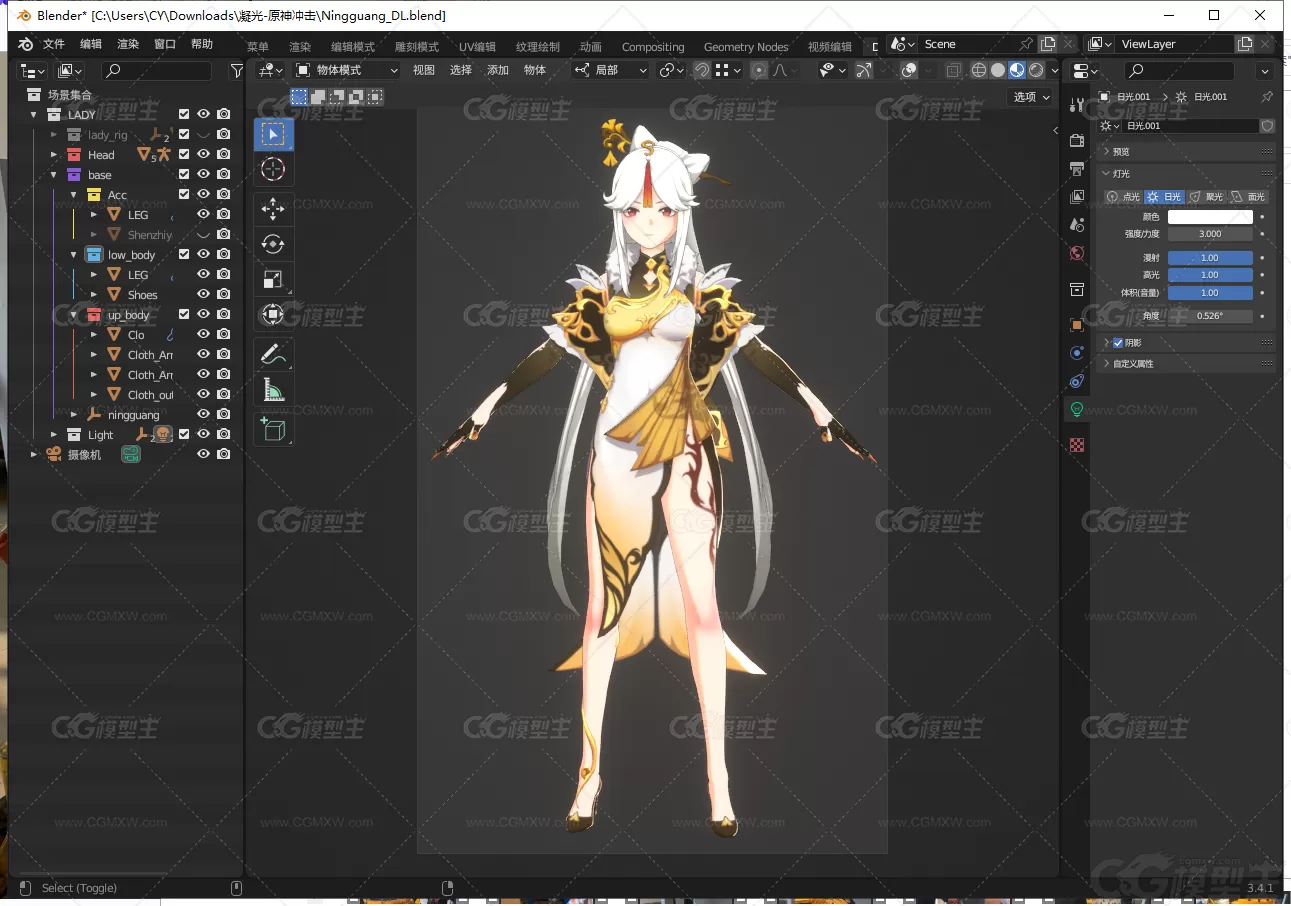Pin the properties editor context

pos(1267,97)
